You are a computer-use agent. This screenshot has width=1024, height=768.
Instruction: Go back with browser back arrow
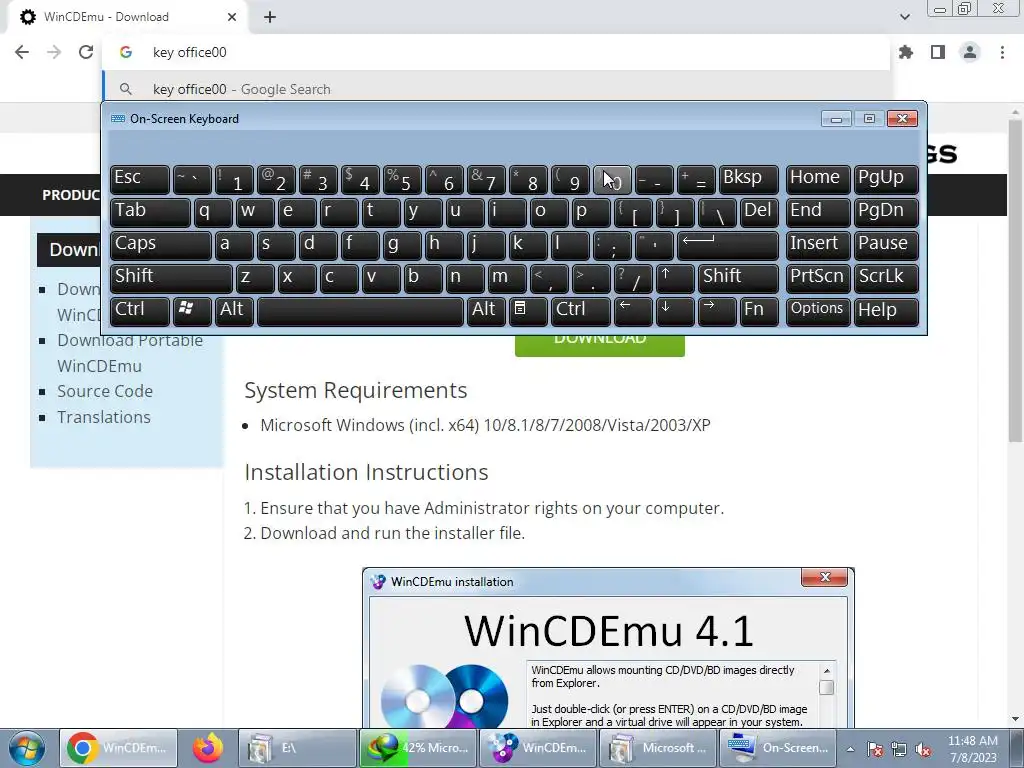coord(22,52)
